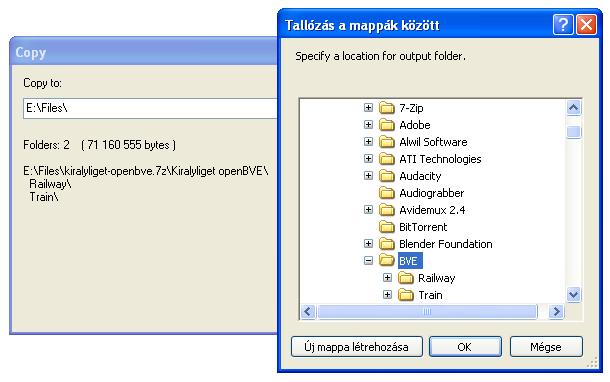Click 'Railway\' line in Copy window
Screen dimensions: 610x382
[x=50, y=184]
